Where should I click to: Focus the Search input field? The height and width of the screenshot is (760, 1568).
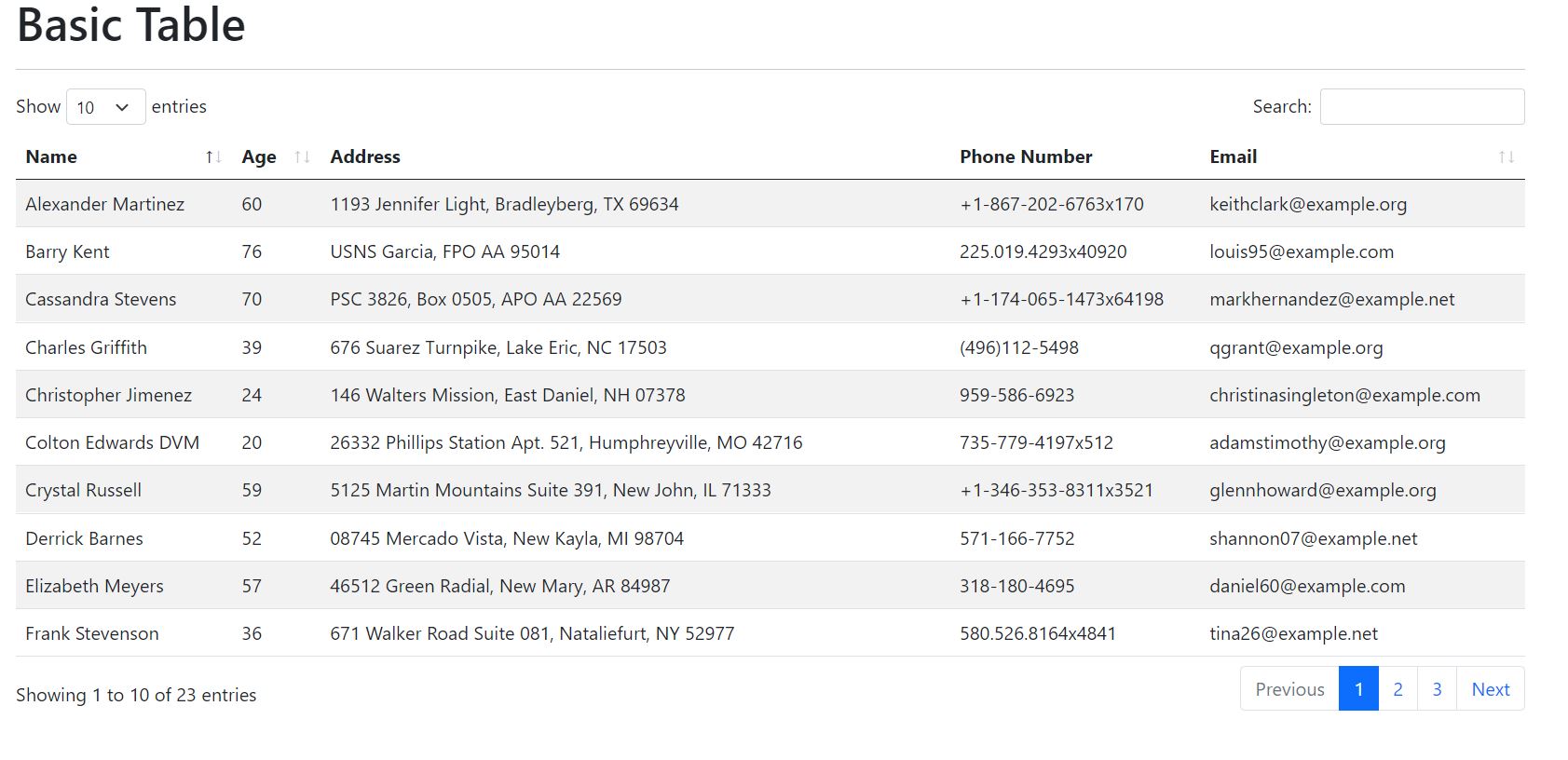click(1422, 107)
